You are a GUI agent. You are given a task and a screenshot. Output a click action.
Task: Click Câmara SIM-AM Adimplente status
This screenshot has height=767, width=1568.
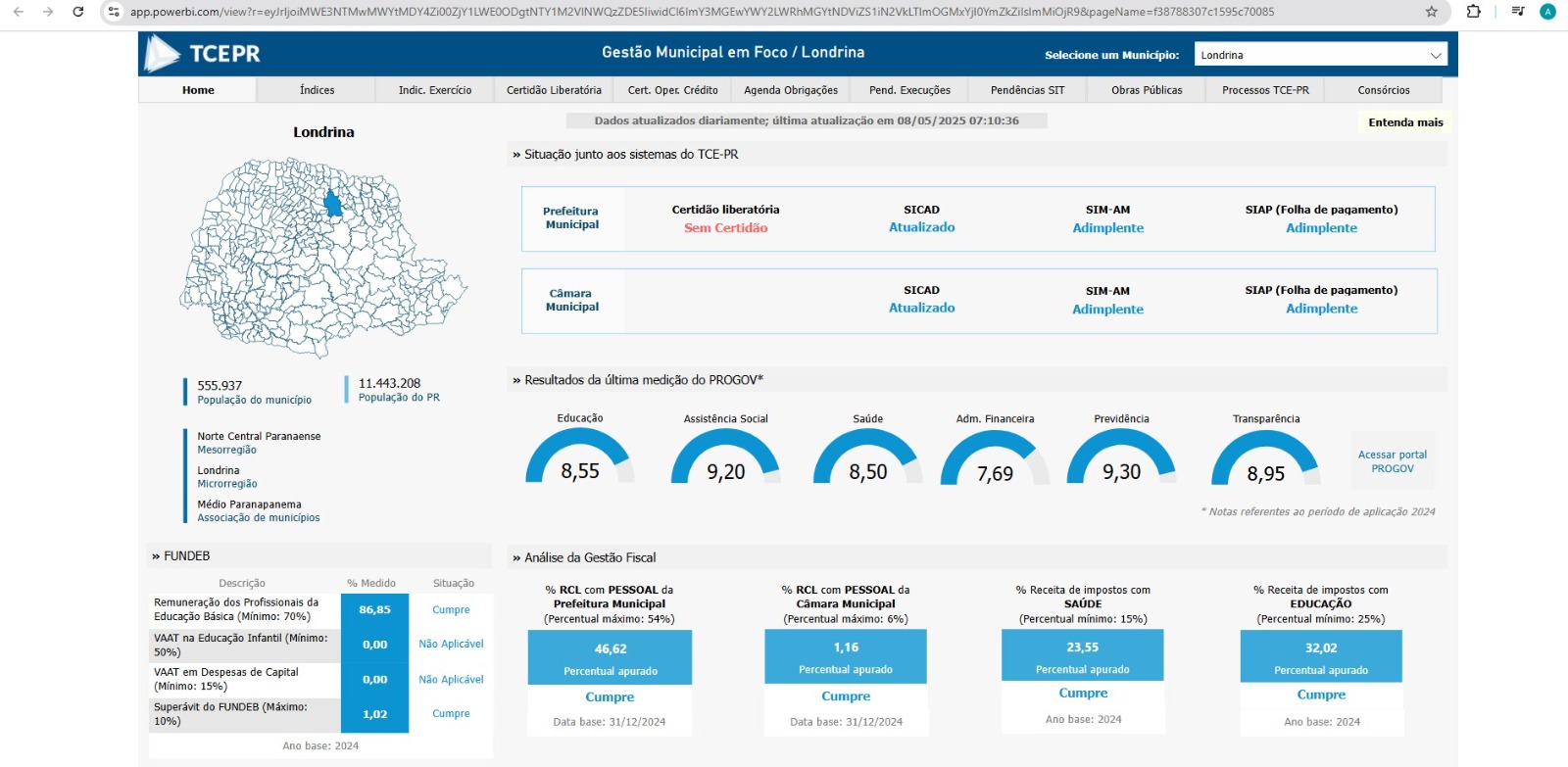point(1108,310)
